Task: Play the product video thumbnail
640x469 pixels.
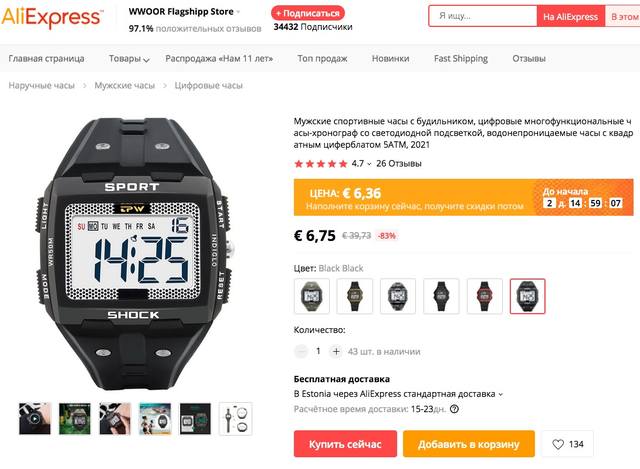Action: click(35, 418)
